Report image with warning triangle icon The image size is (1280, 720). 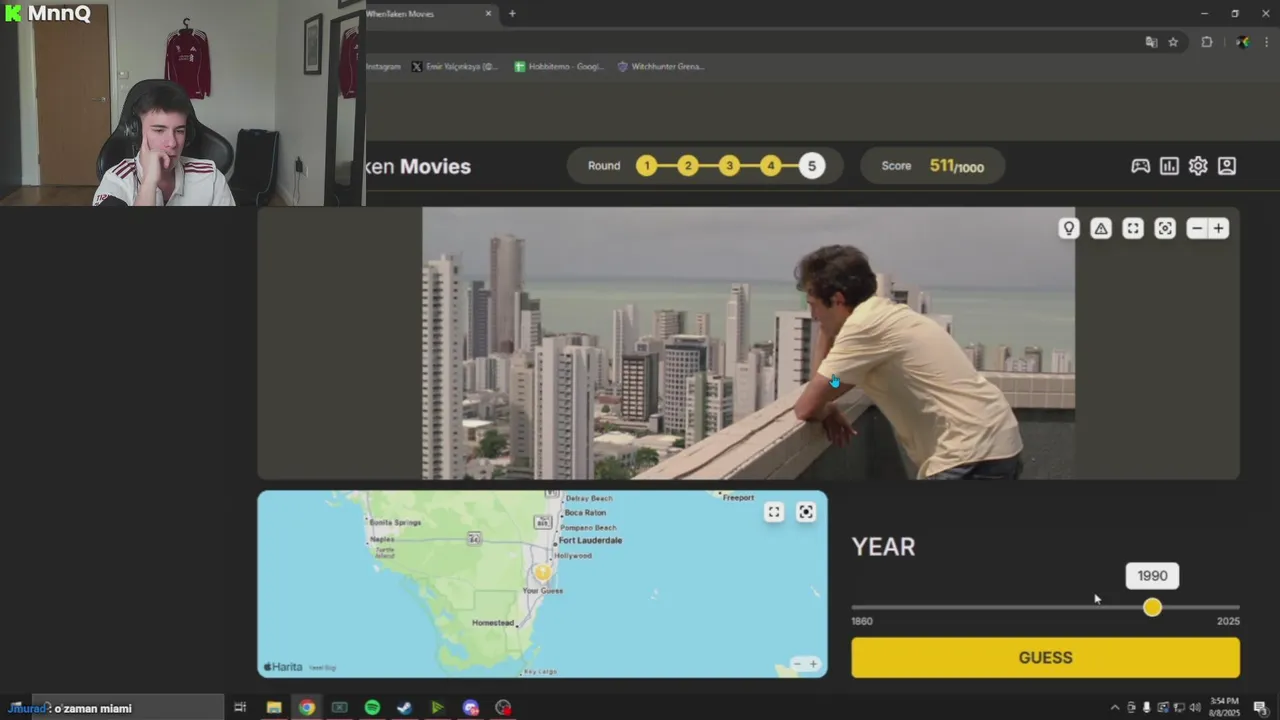pos(1101,229)
